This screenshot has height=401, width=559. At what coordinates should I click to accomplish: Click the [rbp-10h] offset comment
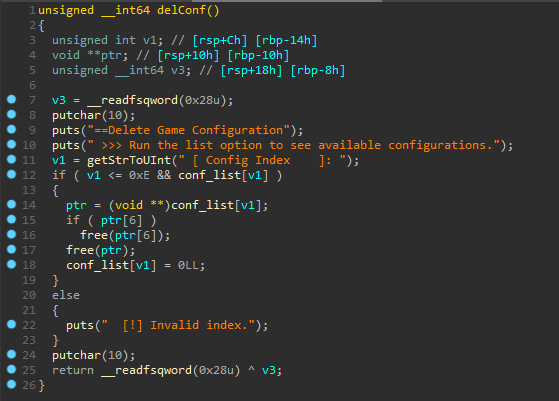pyautogui.click(x=258, y=55)
